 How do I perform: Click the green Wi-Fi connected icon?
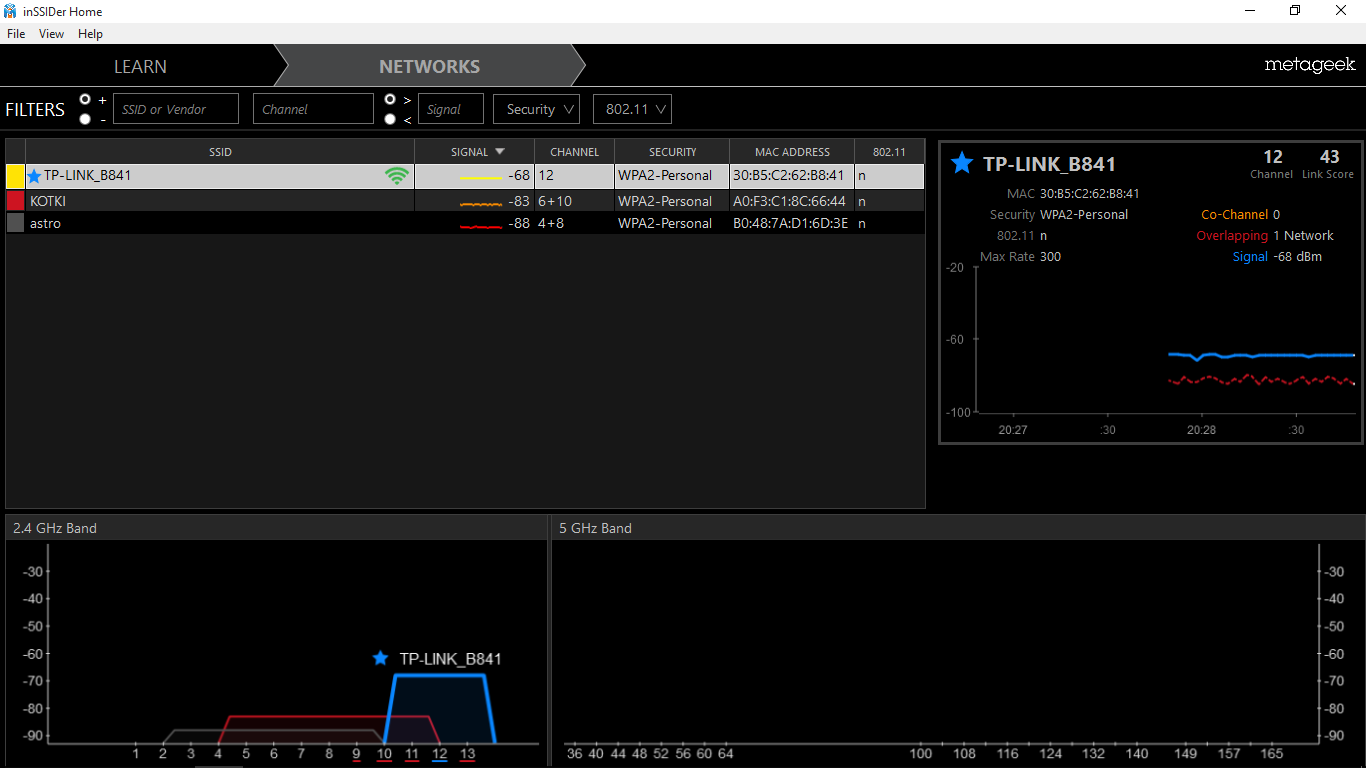(x=397, y=176)
